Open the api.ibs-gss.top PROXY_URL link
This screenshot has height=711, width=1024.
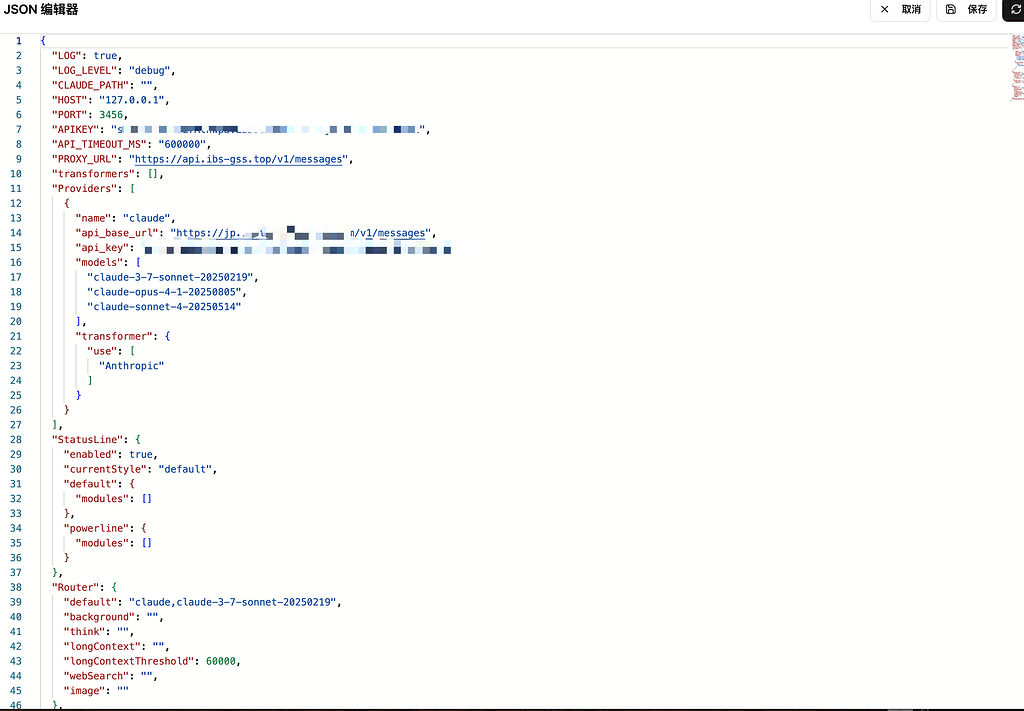[238, 159]
